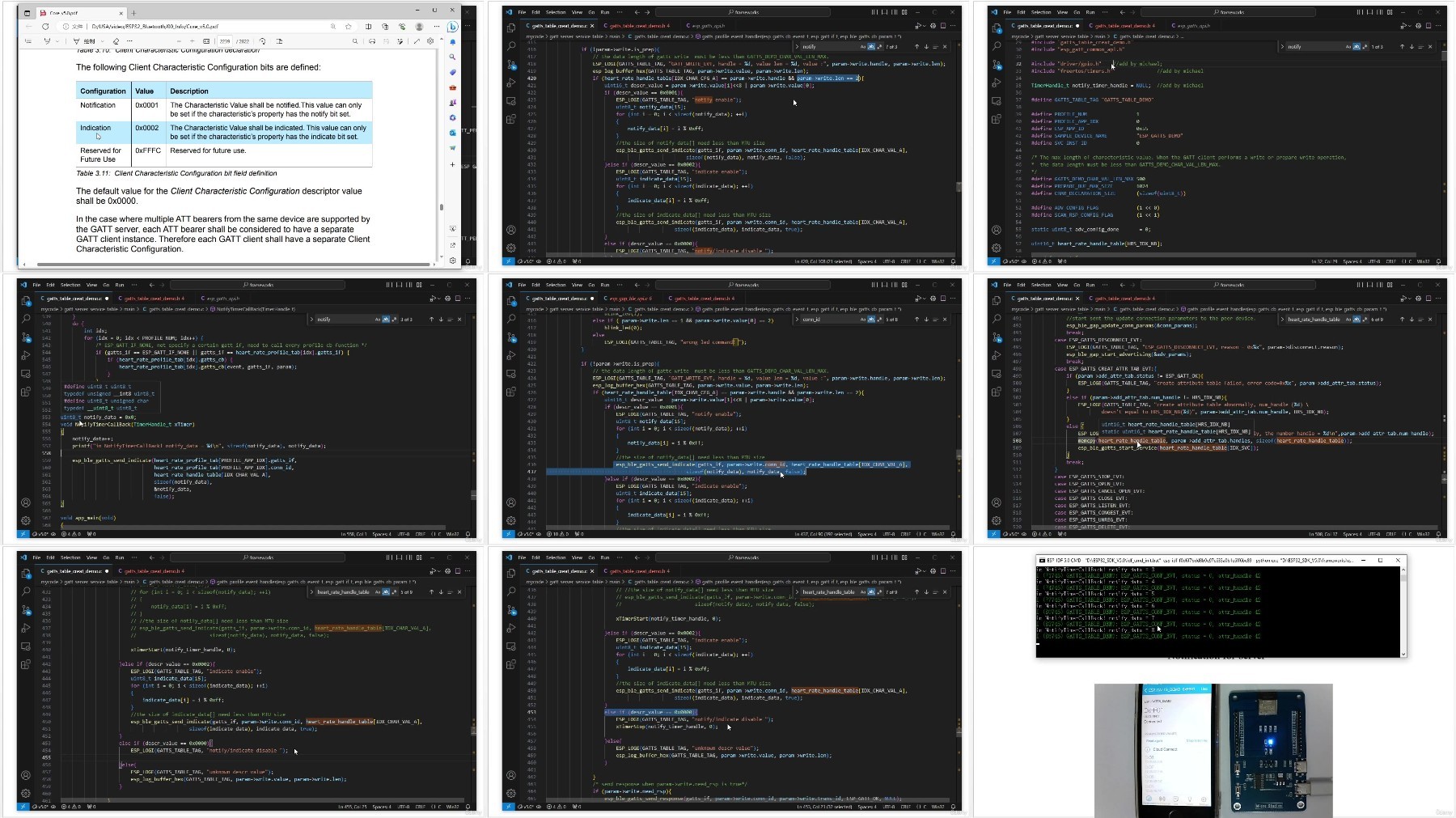Open Remote Explorer icon in top-right VS Code frame

[997, 101]
